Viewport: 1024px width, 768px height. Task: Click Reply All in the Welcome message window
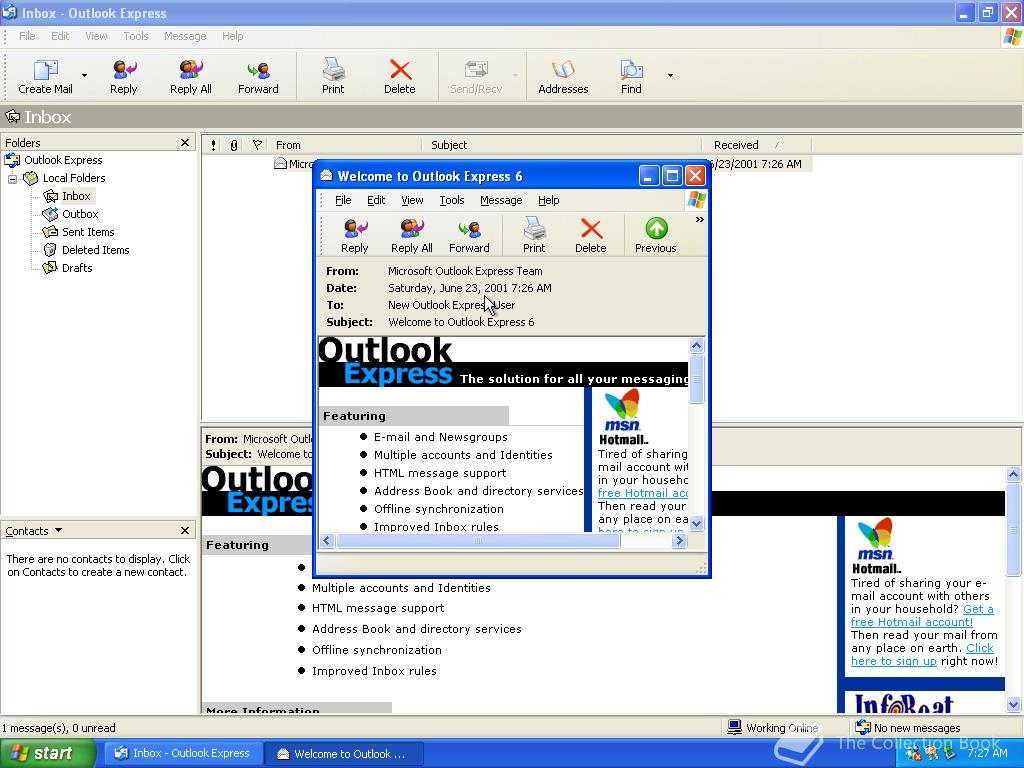pyautogui.click(x=411, y=236)
